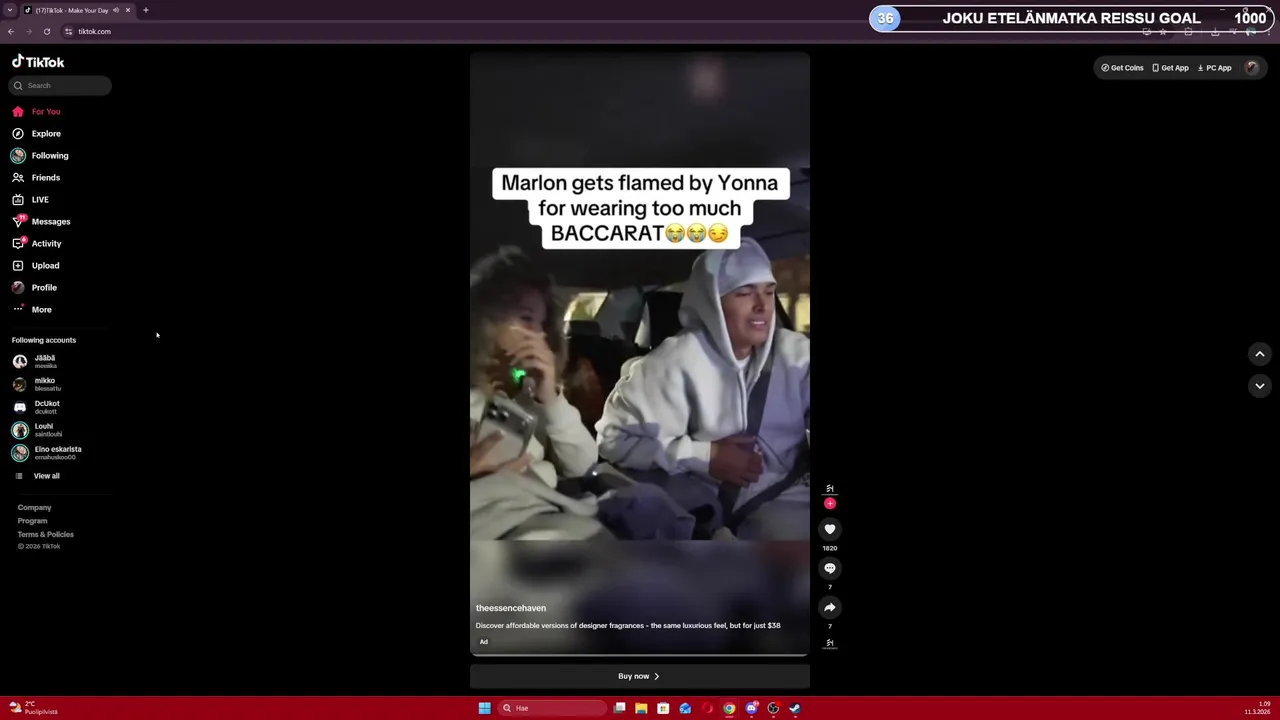Go to the previous video arrow

tap(1260, 354)
